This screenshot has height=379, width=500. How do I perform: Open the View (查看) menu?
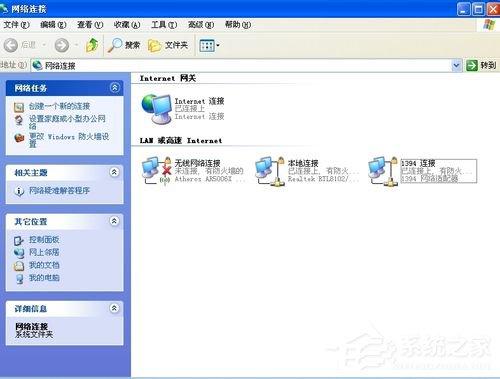[90, 24]
